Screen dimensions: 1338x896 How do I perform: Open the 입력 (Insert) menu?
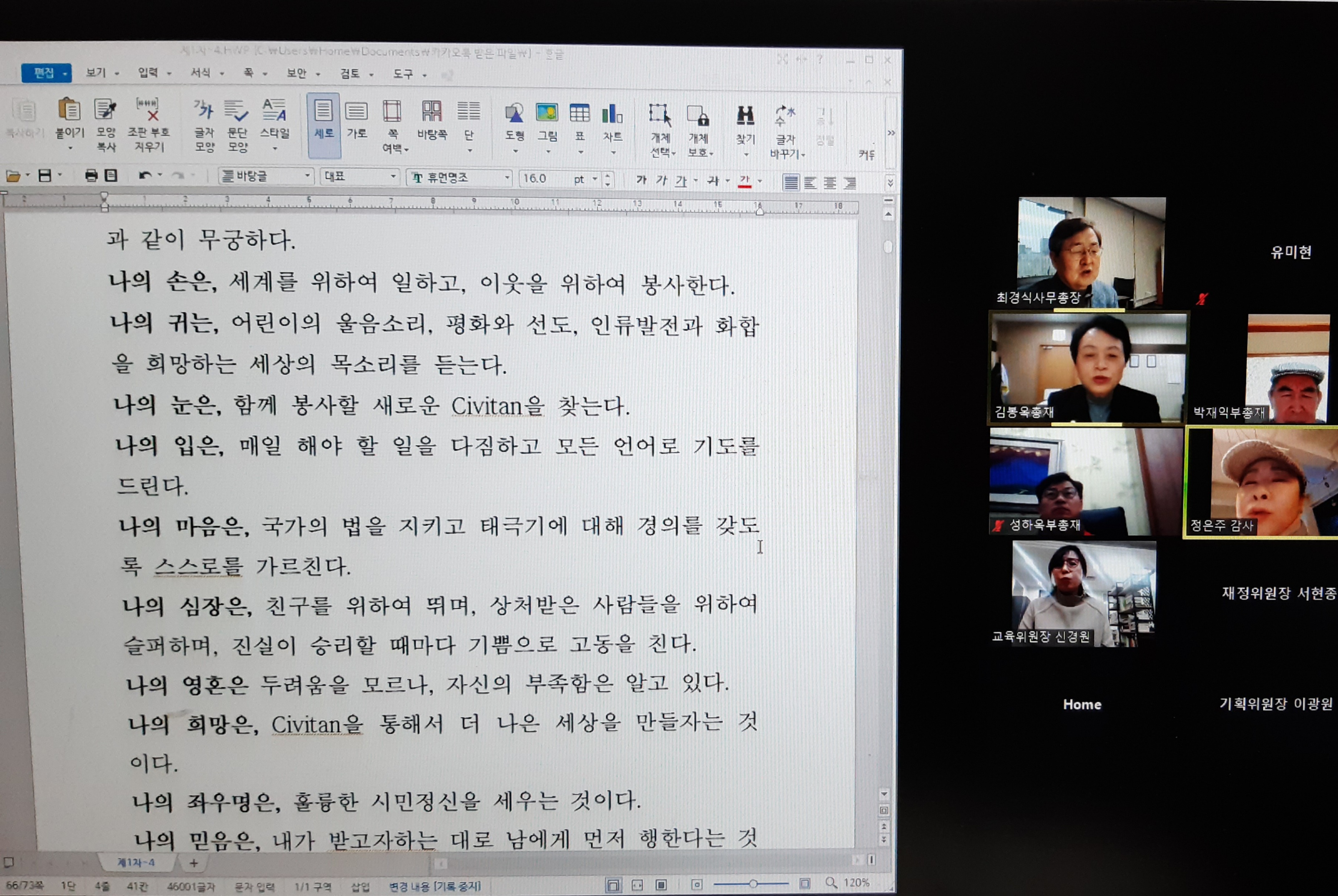tap(154, 73)
